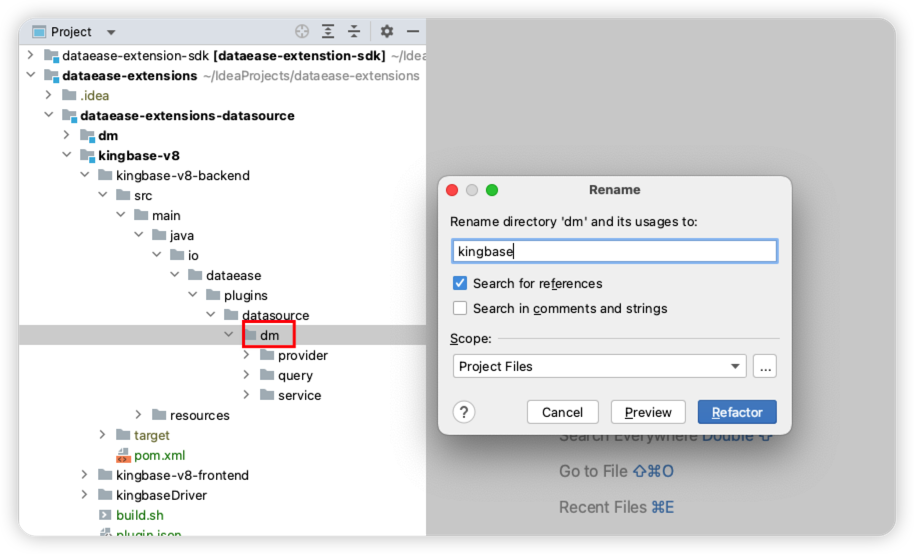Expand the provider package
Image resolution: width=914 pixels, height=554 pixels.
247,355
